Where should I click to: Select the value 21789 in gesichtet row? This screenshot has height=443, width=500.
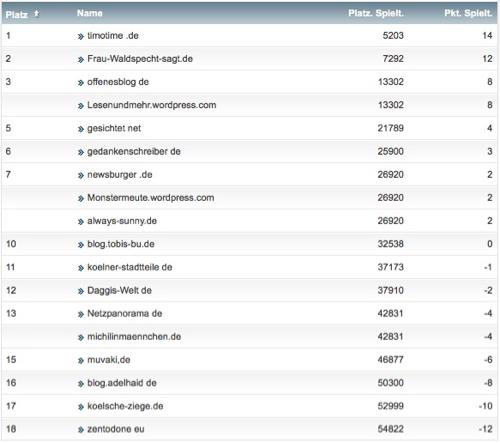coord(391,128)
